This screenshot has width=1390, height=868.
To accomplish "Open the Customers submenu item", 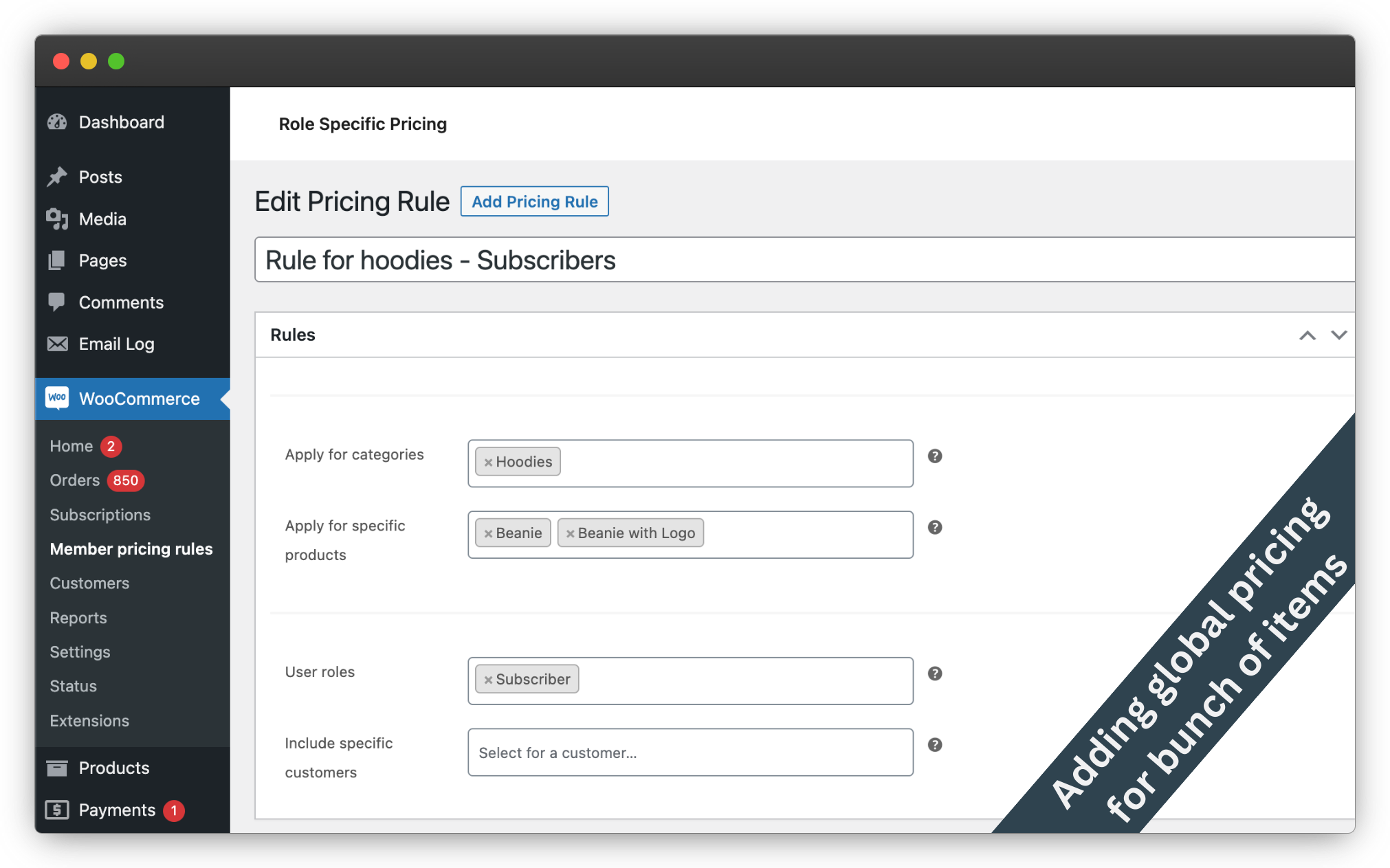I will [89, 583].
